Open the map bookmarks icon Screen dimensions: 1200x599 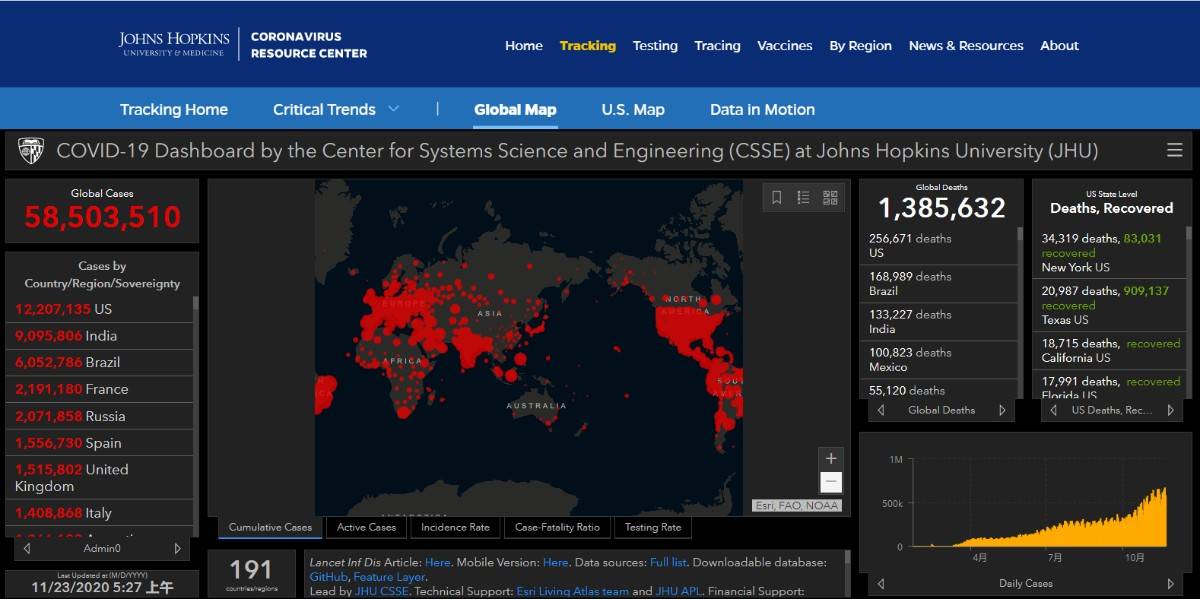(777, 197)
